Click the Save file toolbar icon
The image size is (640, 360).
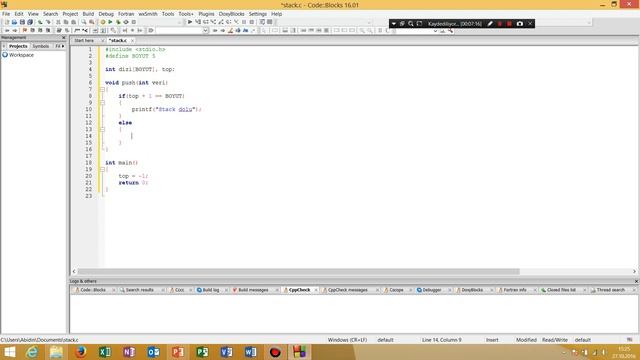point(22,22)
